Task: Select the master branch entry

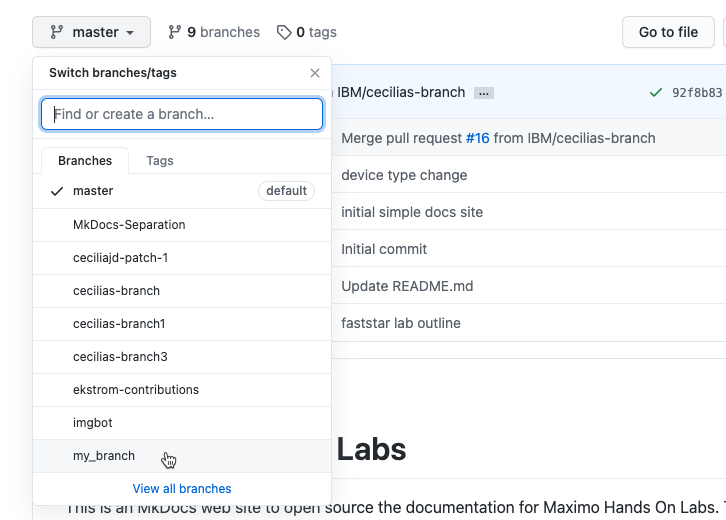Action: pos(182,191)
